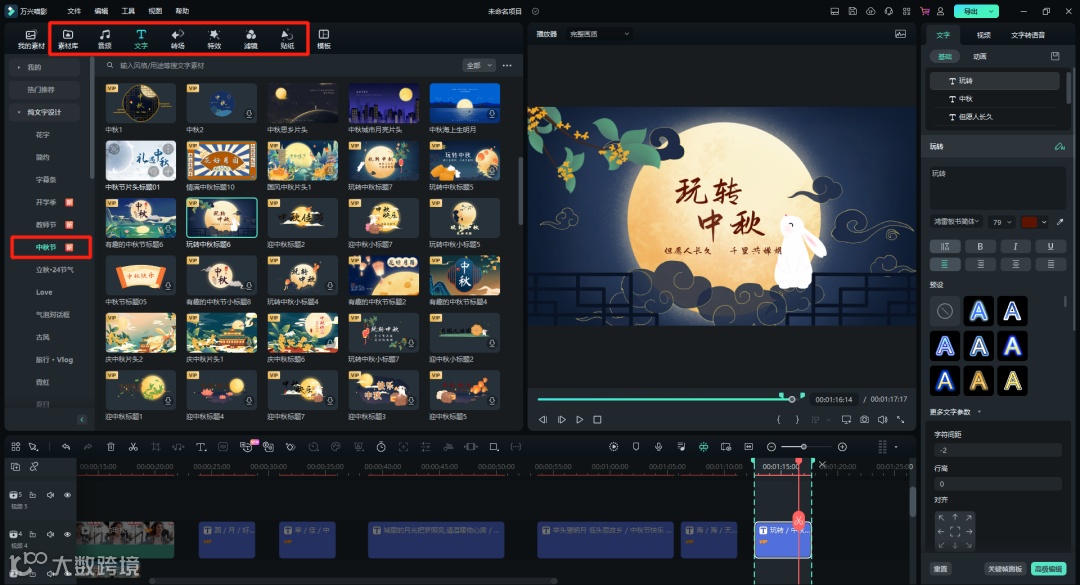
Task: Click the save-as-preset icon beside 动画
Action: [x=1055, y=56]
